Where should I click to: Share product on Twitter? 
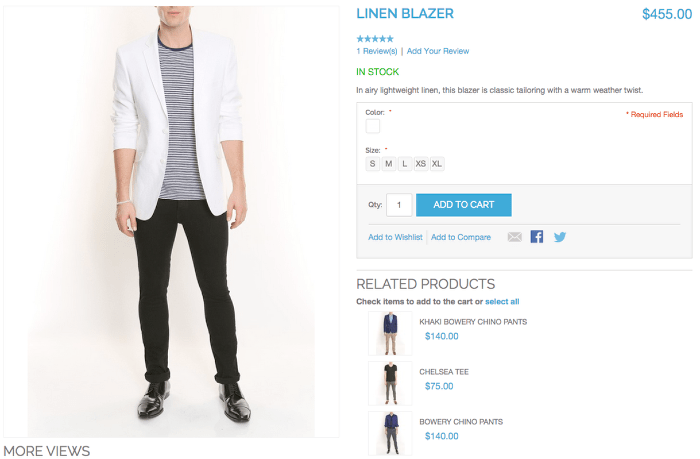560,237
